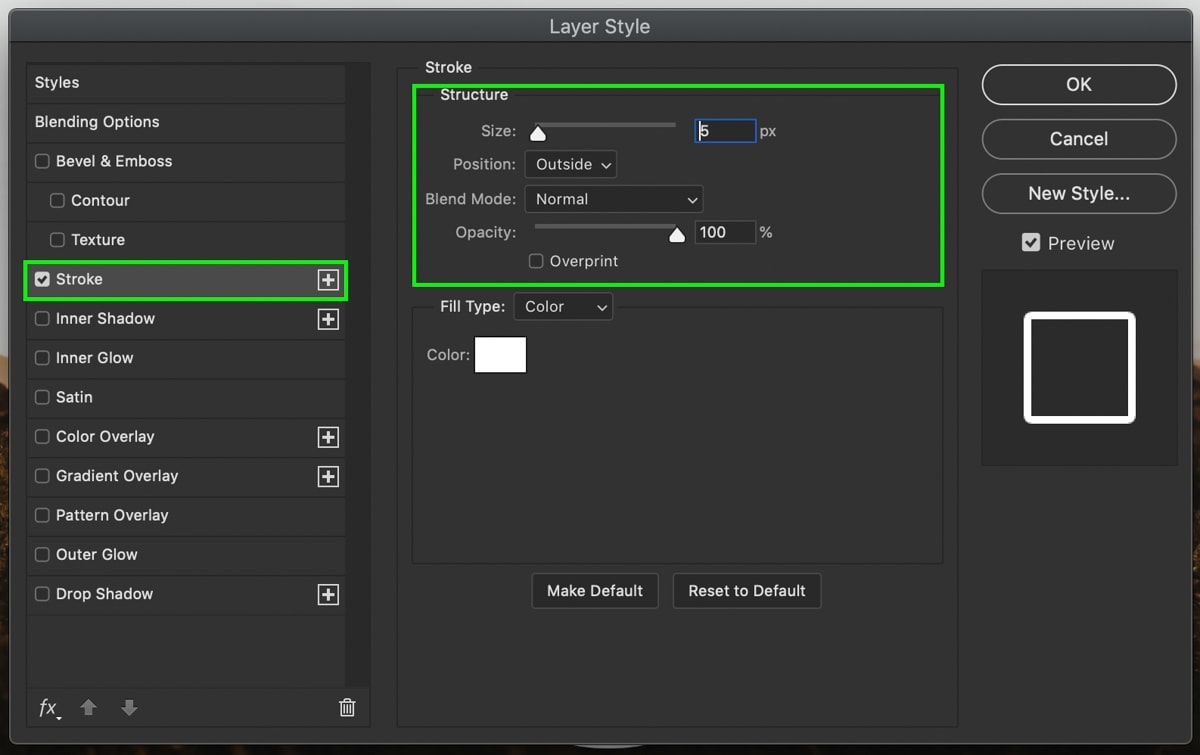Enable the Drop Shadow checkbox
This screenshot has height=755, width=1200.
pos(42,594)
